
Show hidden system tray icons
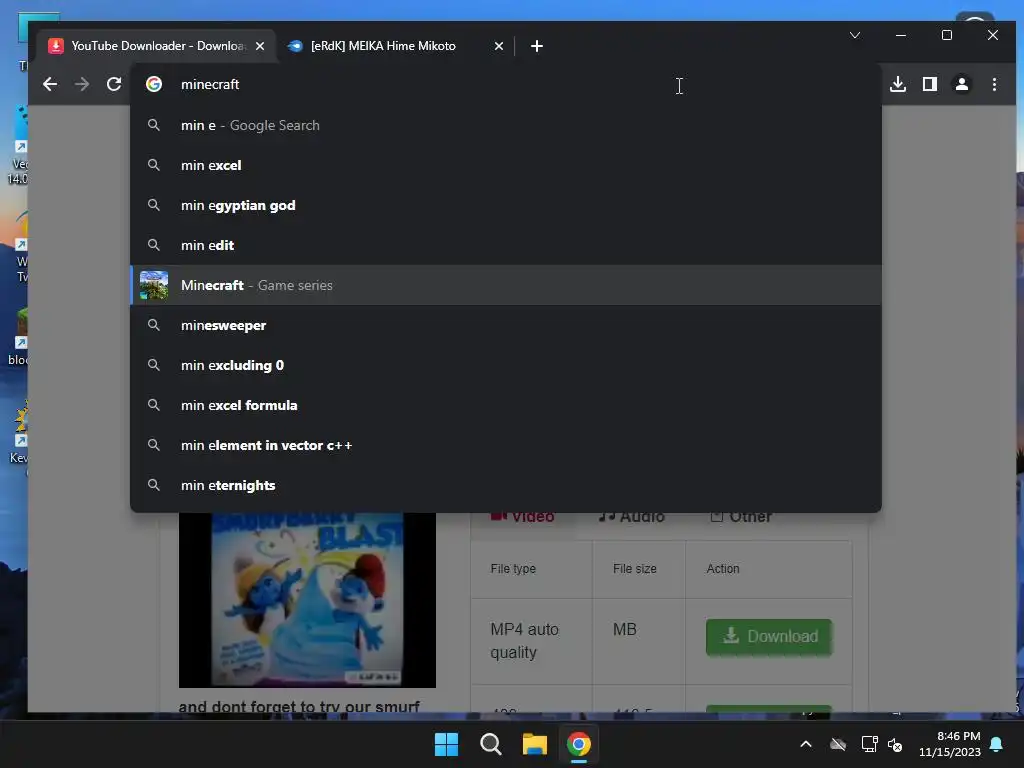point(806,744)
